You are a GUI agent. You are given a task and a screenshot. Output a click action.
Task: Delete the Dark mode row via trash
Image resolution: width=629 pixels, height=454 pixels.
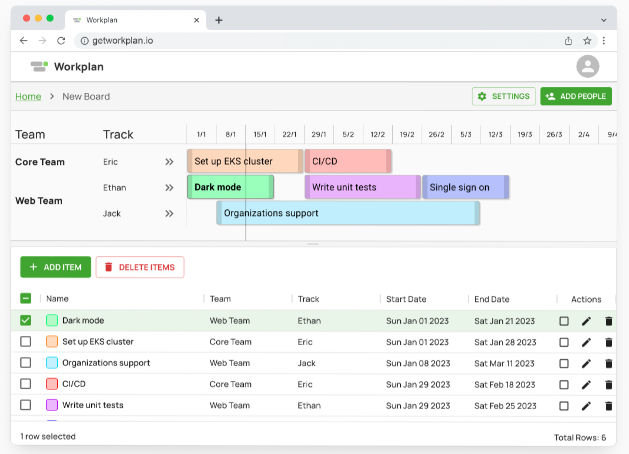609,321
